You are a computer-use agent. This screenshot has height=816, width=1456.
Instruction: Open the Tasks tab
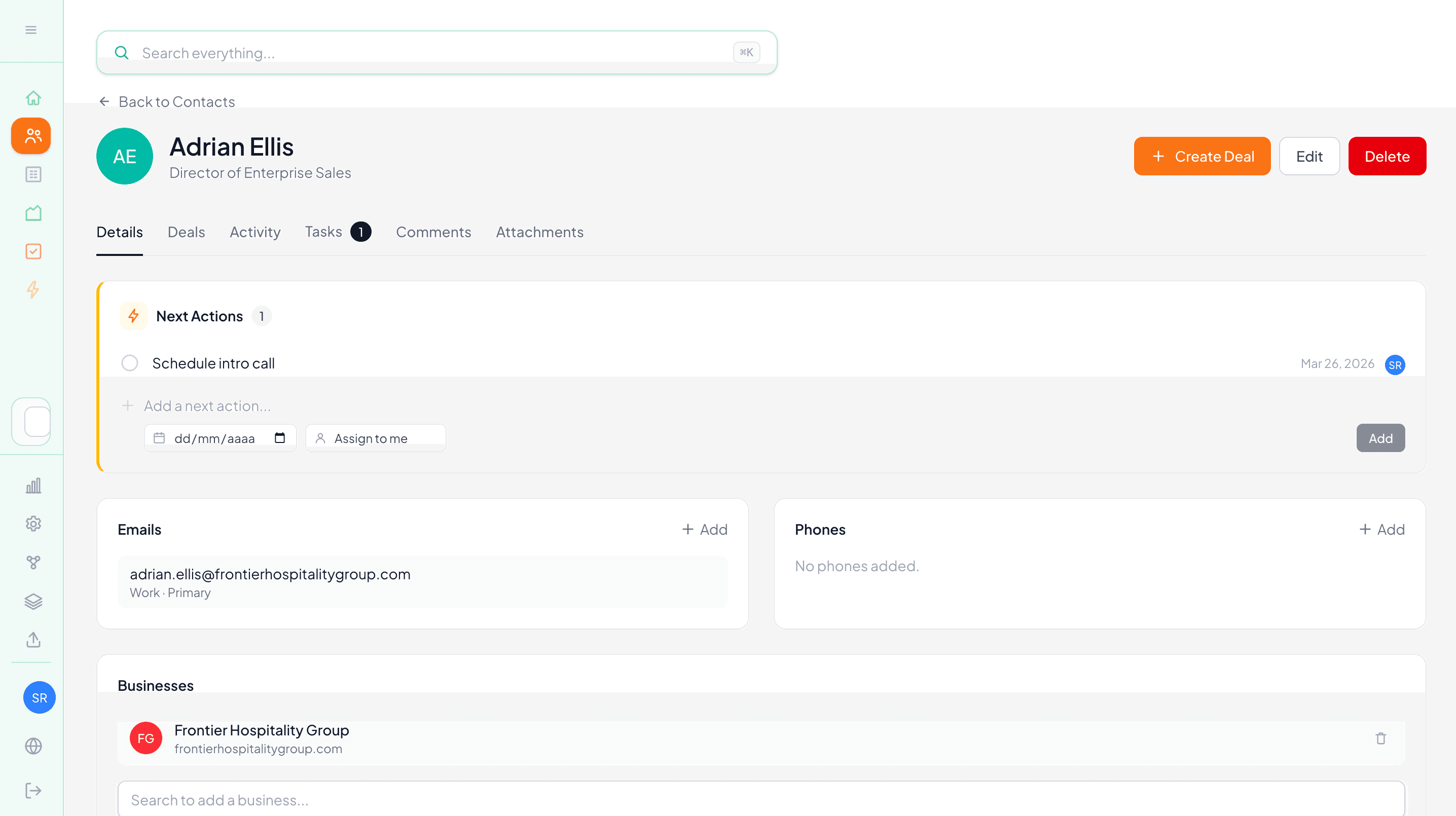click(x=323, y=232)
